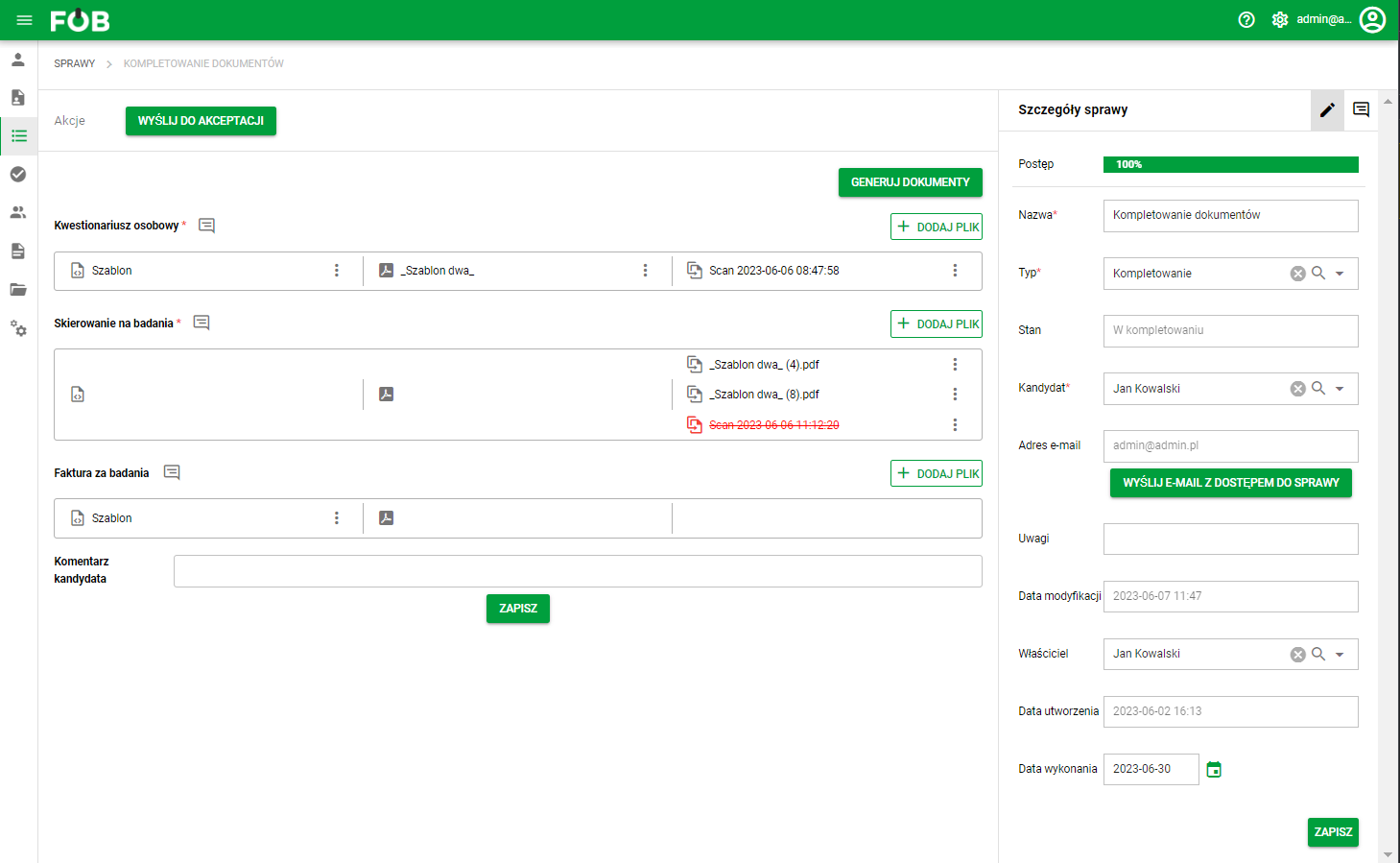Click GENERUJ DOKUMENTY button

click(x=911, y=182)
